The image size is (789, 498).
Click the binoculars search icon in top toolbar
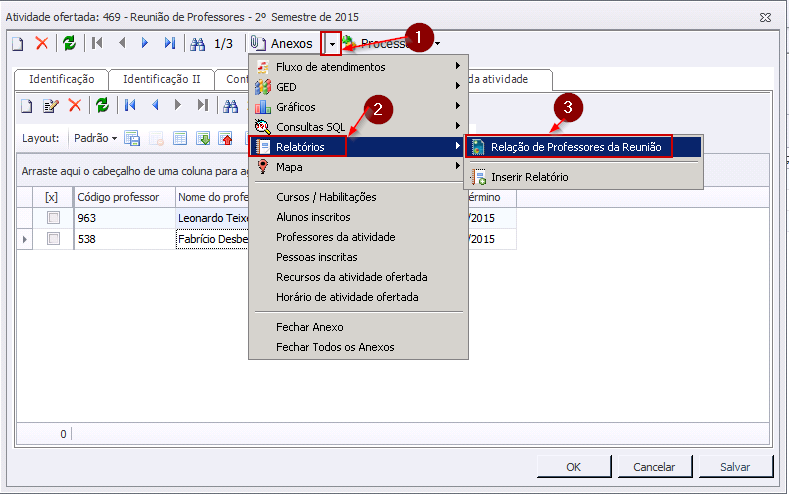pos(198,44)
